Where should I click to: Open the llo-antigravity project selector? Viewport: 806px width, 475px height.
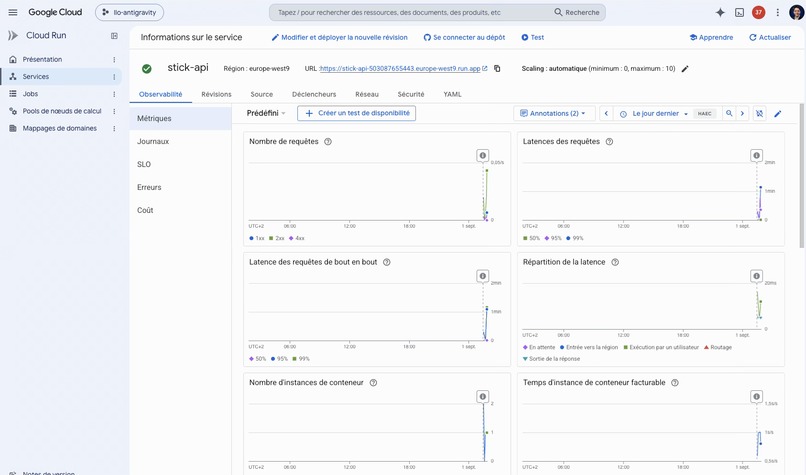129,12
